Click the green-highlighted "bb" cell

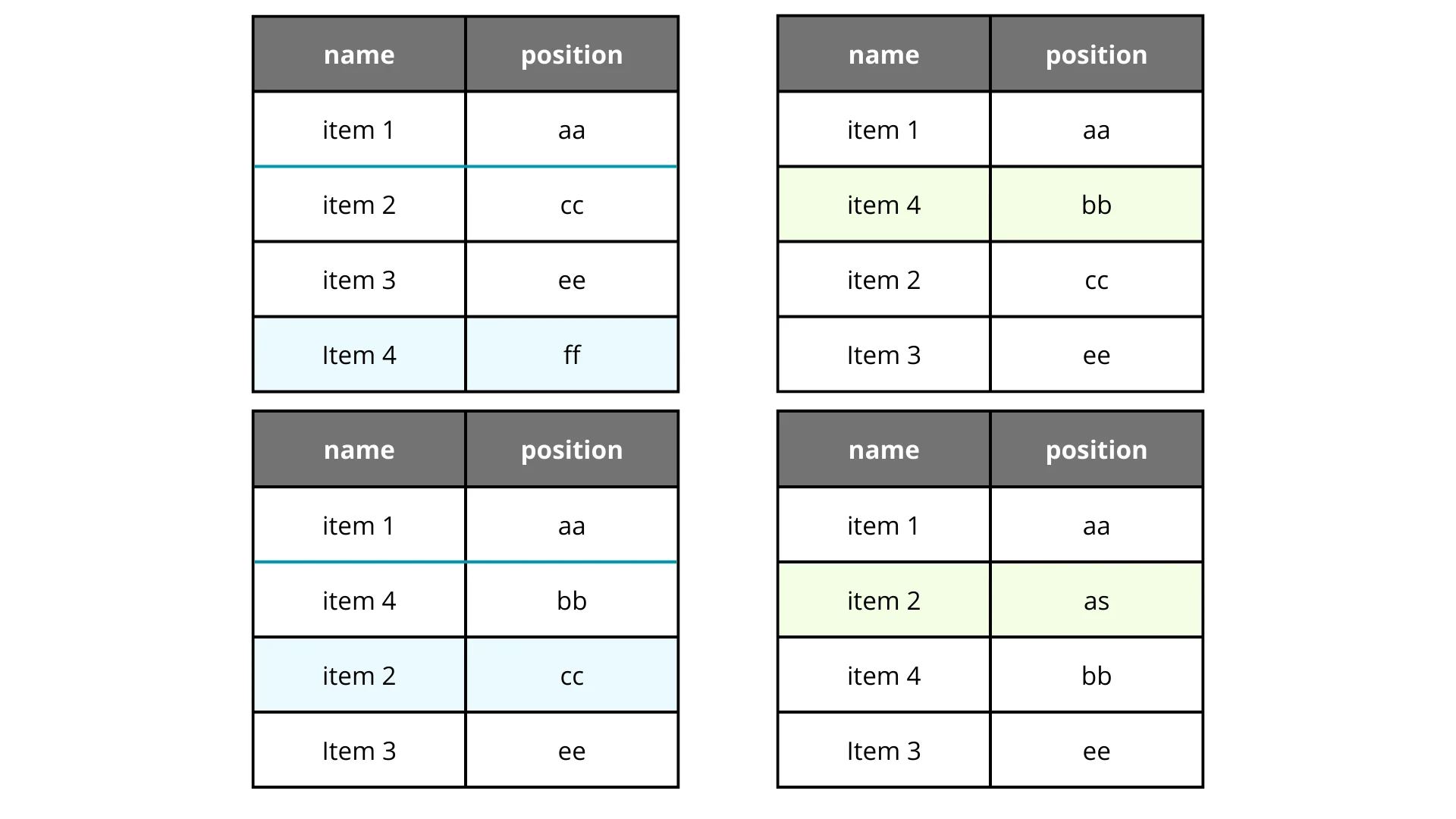(x=1096, y=205)
